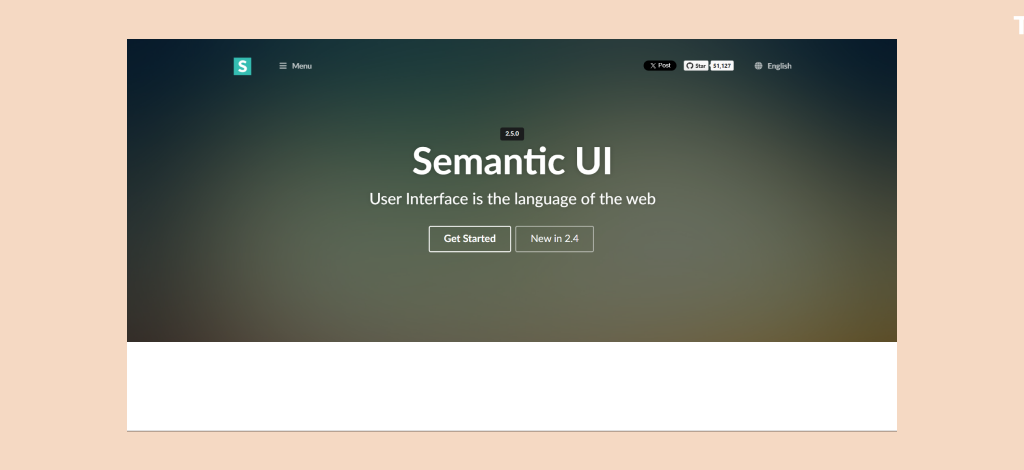Image resolution: width=1024 pixels, height=470 pixels.
Task: Click the X Post share button
Action: coord(660,66)
